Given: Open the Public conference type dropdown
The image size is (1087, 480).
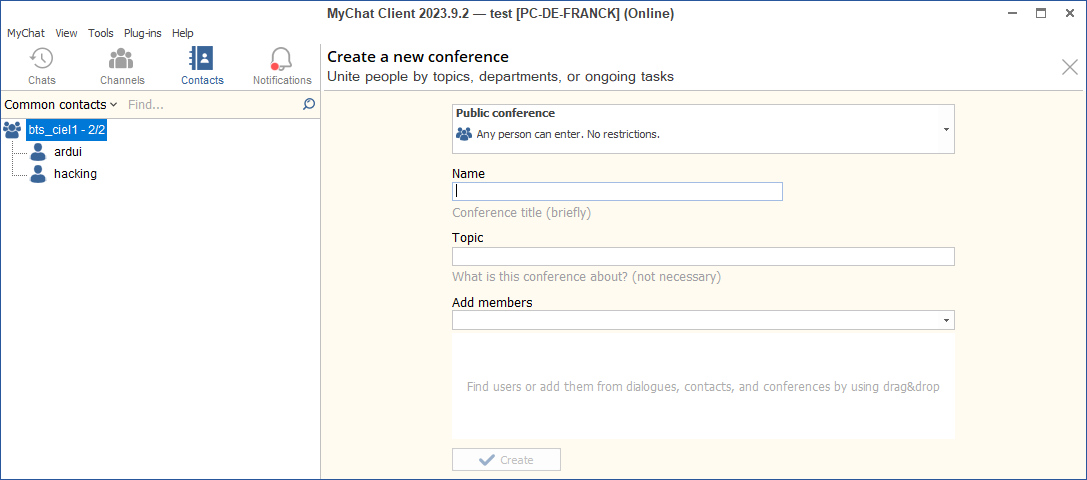Looking at the screenshot, I should tap(945, 130).
